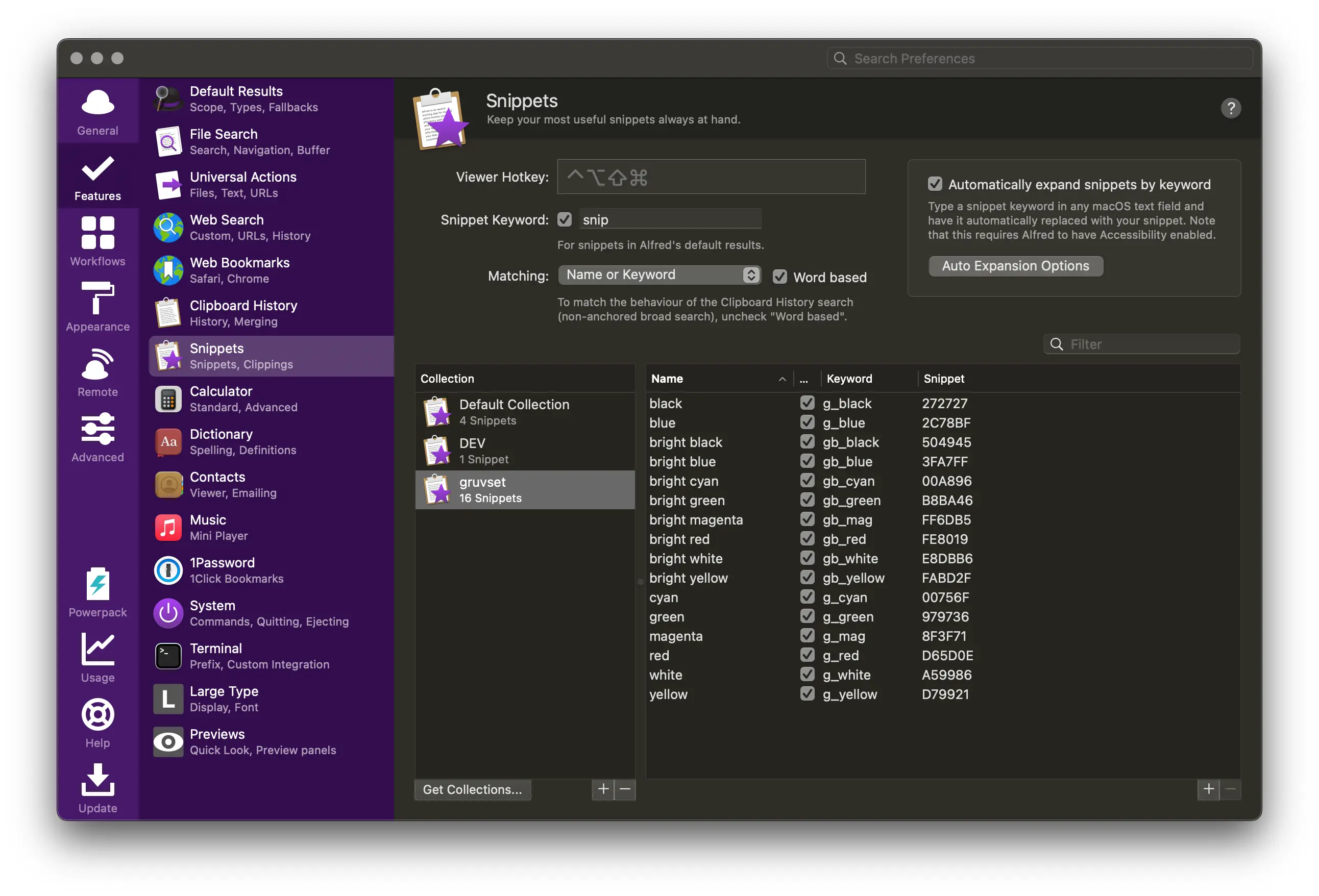This screenshot has width=1319, height=896.
Task: Select Terminal feature
Action: (x=271, y=656)
